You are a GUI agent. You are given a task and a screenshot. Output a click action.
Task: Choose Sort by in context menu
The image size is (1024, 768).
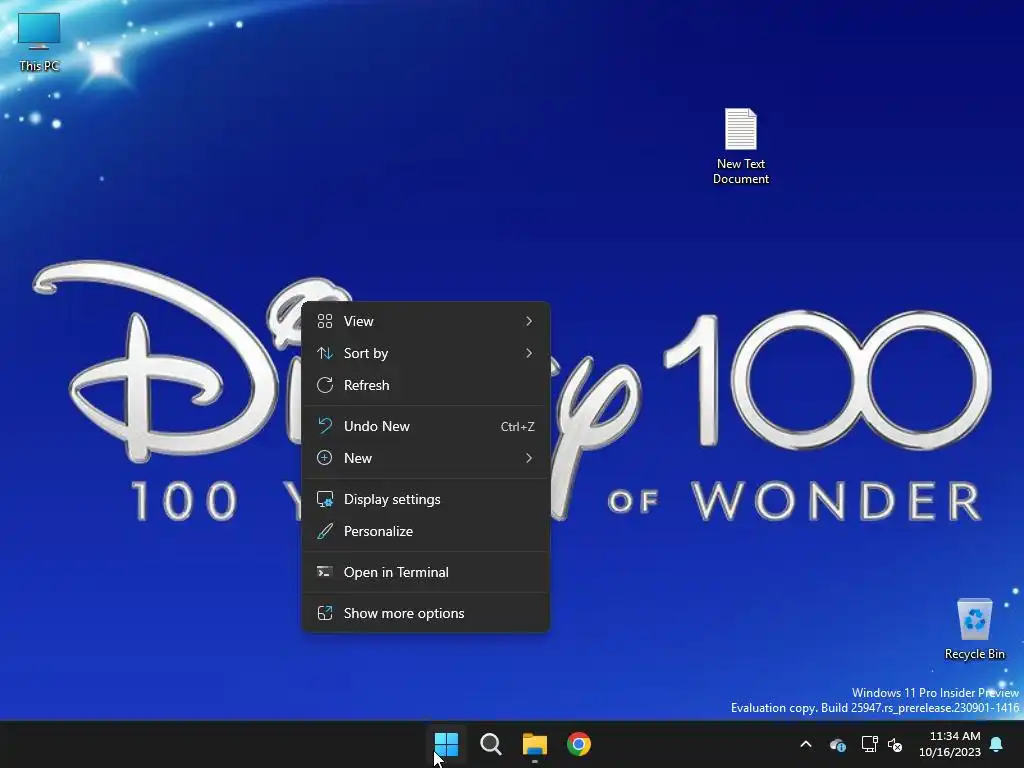pyautogui.click(x=426, y=353)
